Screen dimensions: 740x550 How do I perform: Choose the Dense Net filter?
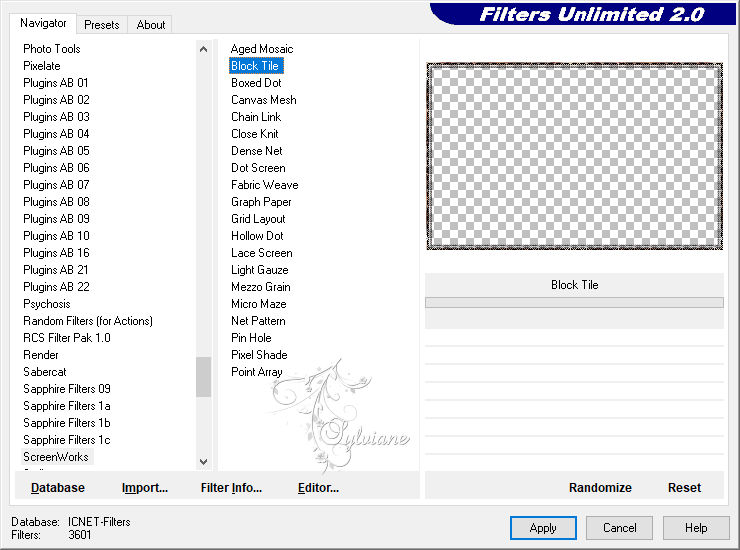pyautogui.click(x=257, y=151)
